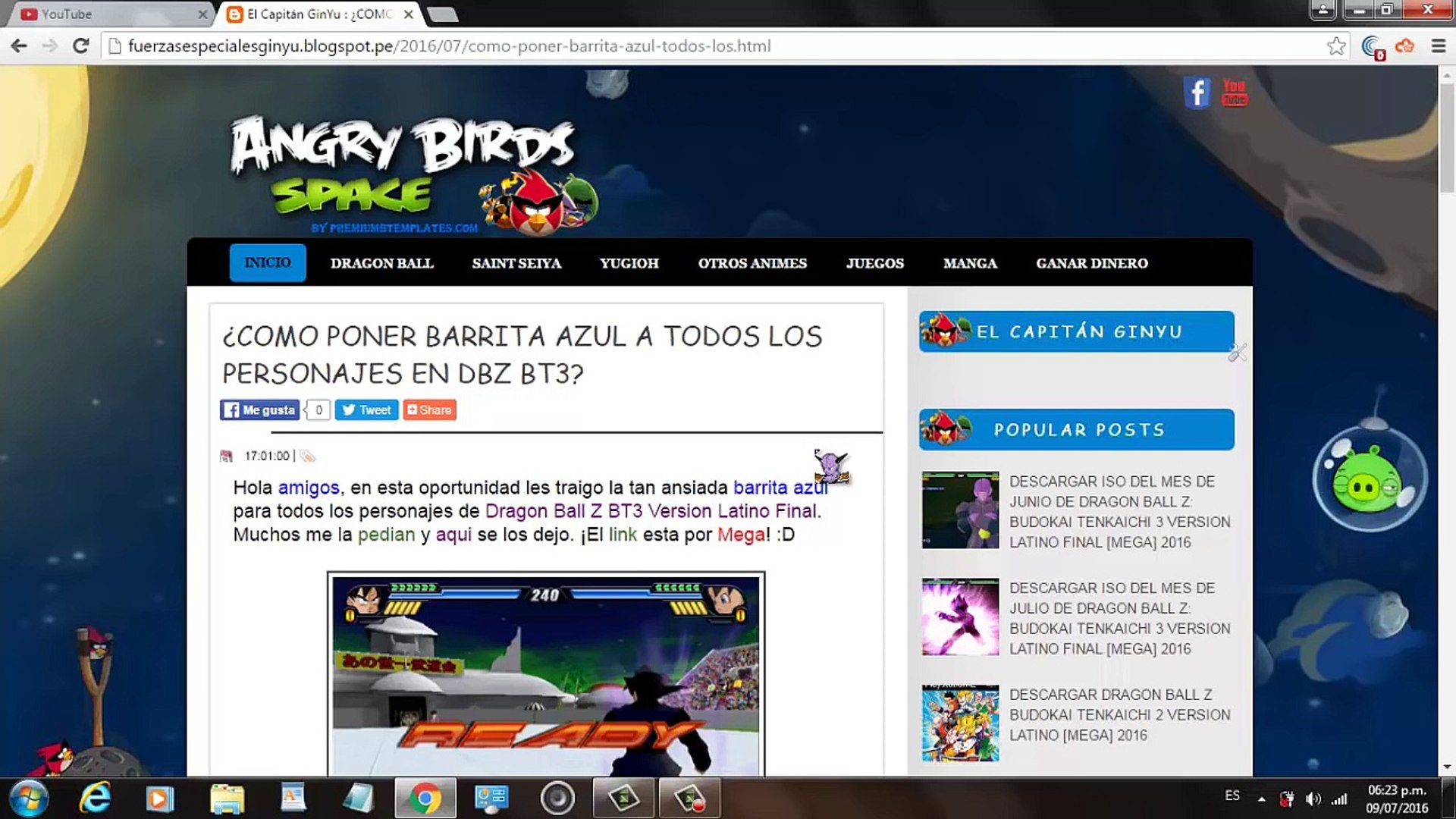Viewport: 1456px width, 819px height.
Task: Switch to the YouTube browser tab
Action: (67, 14)
